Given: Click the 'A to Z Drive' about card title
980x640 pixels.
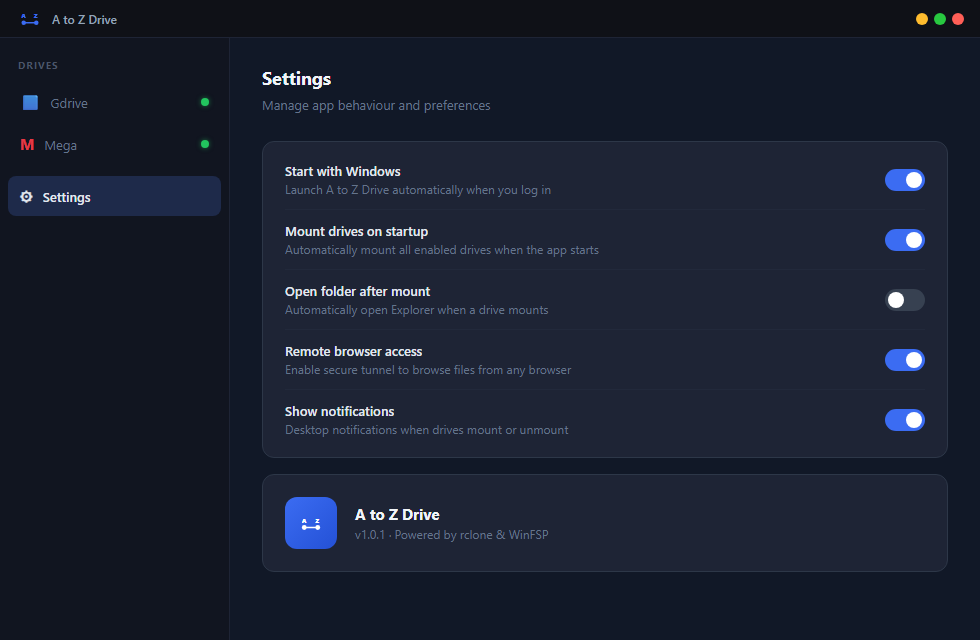Looking at the screenshot, I should pyautogui.click(x=397, y=514).
